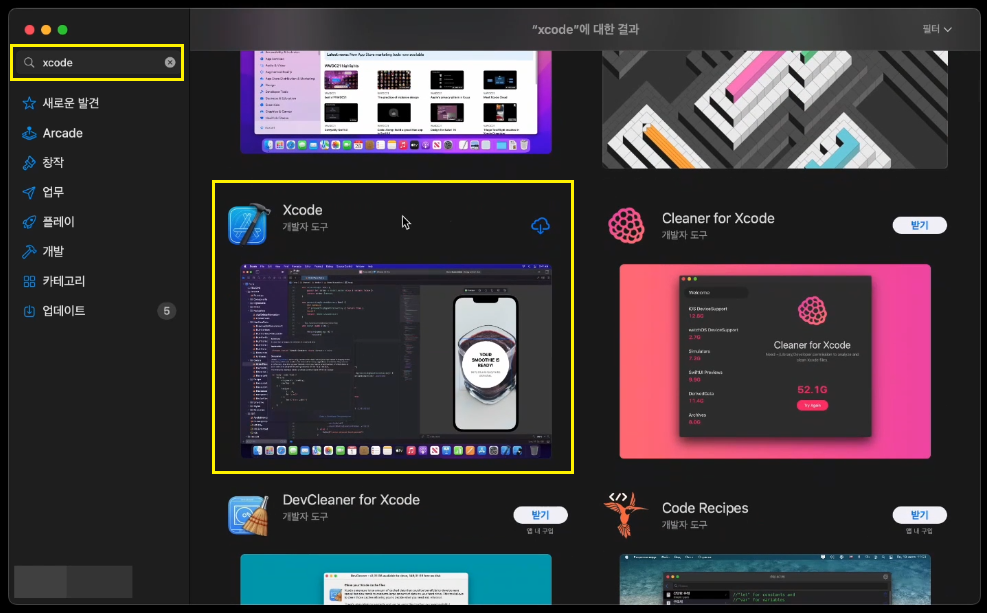This screenshot has width=987, height=613.
Task: Open DevCleaner teal screenshot preview
Action: 396,579
